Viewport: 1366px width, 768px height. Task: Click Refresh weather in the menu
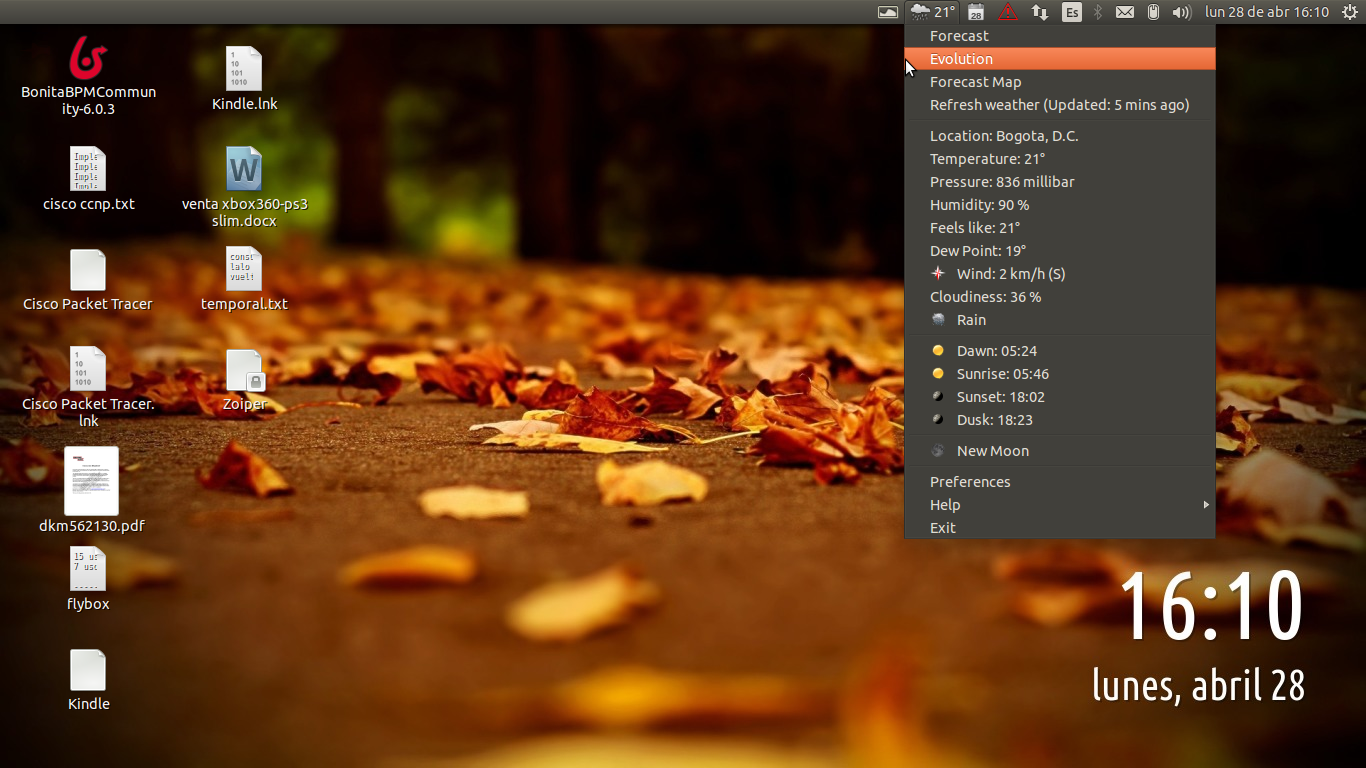click(x=1059, y=104)
